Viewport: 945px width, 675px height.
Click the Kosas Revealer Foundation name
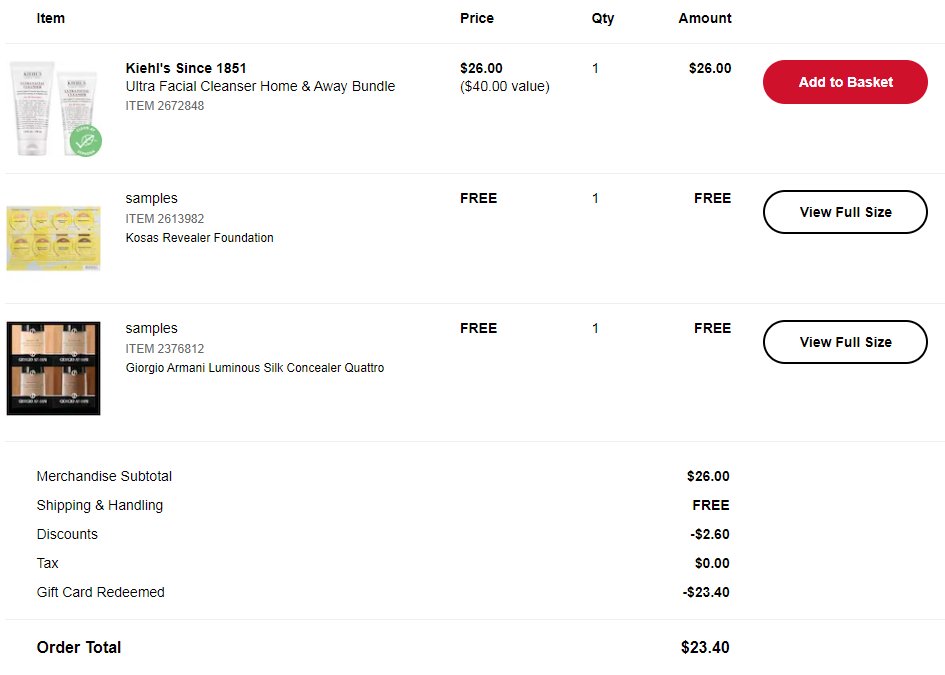(199, 238)
